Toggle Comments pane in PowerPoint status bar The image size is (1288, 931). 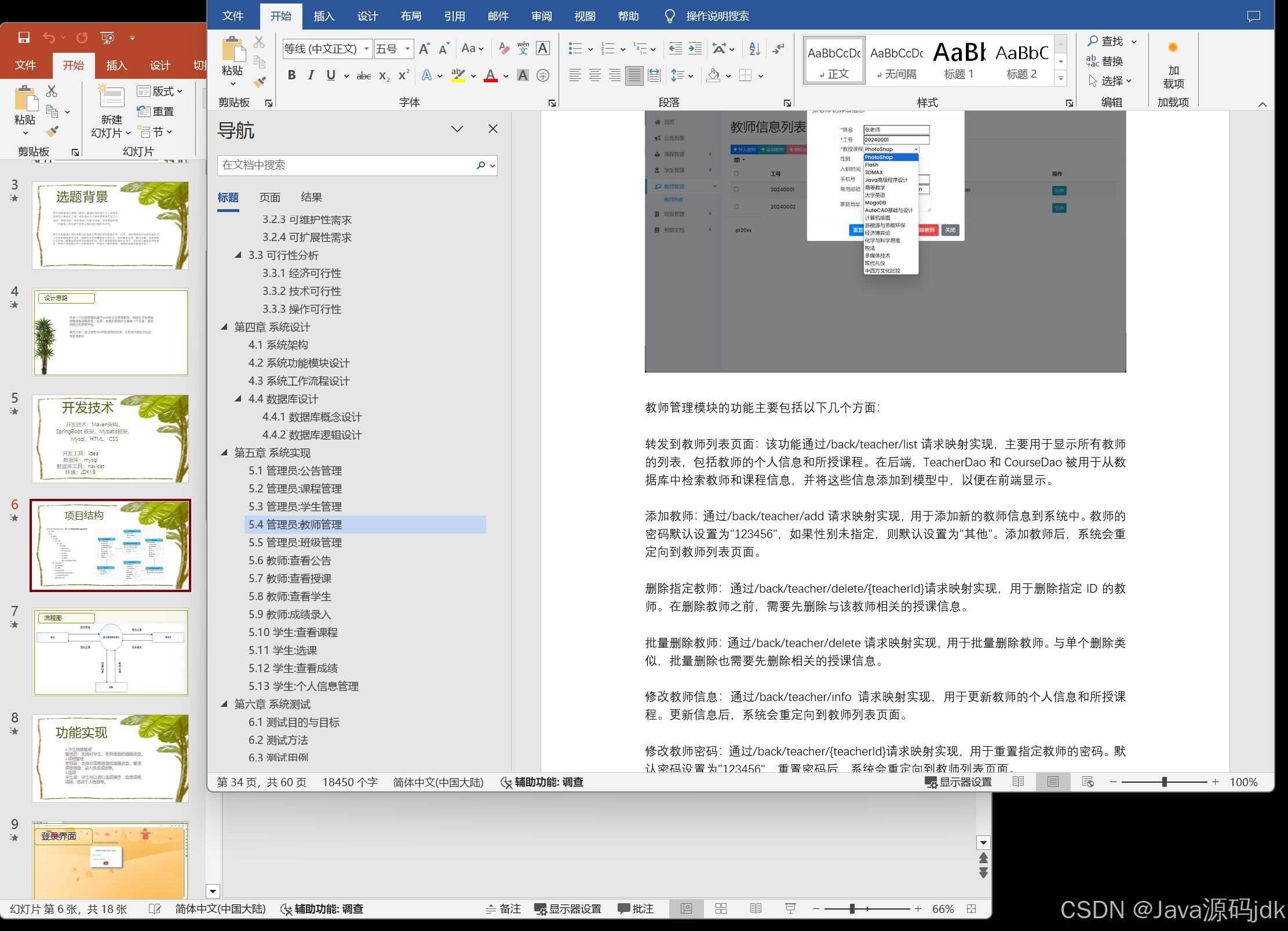(x=636, y=908)
